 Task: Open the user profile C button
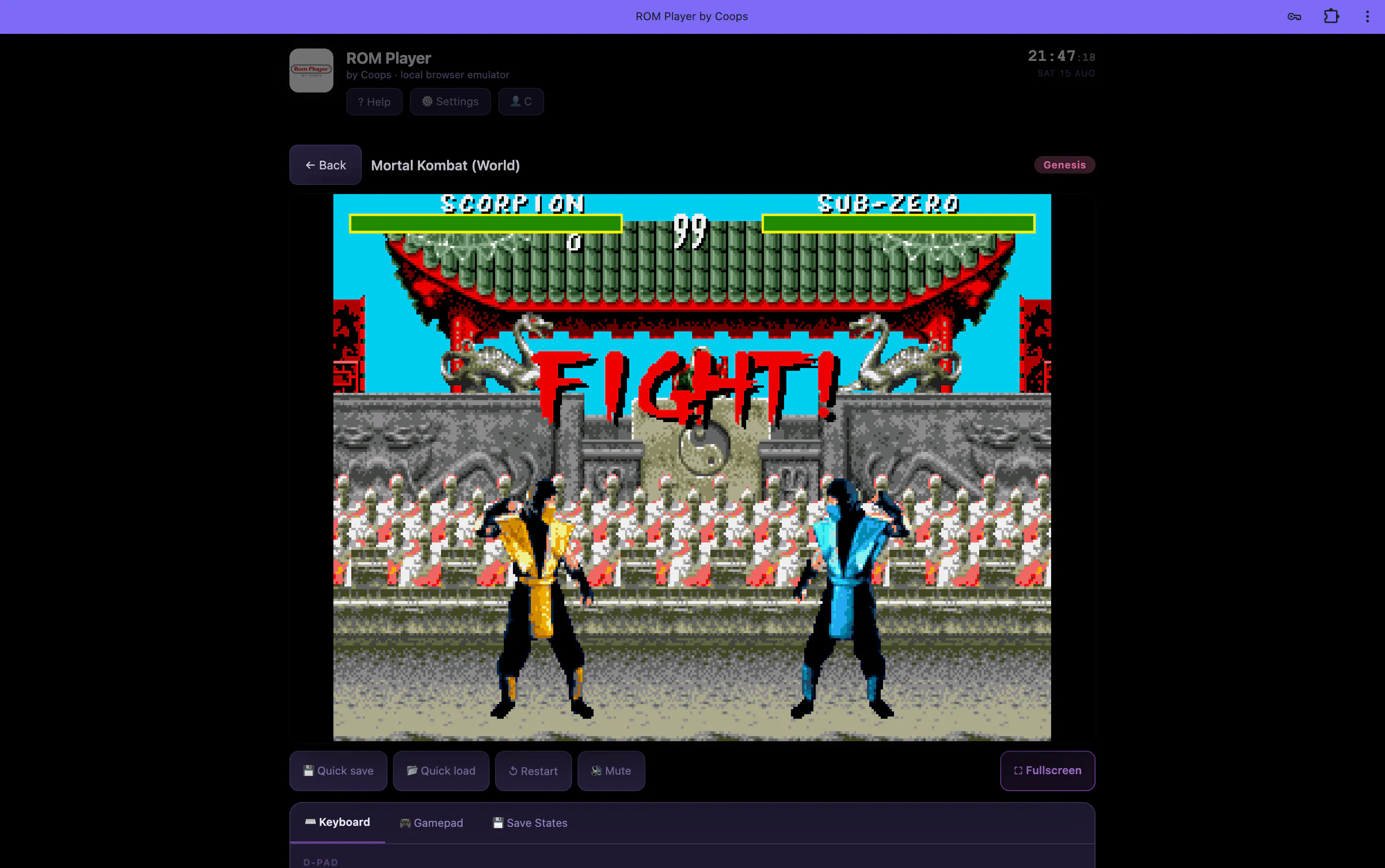point(521,102)
